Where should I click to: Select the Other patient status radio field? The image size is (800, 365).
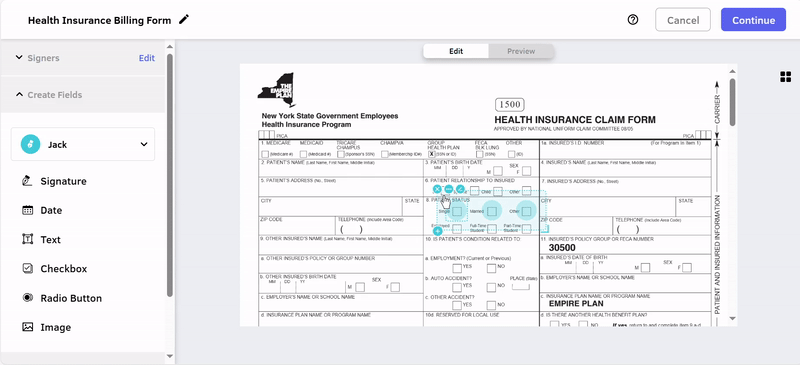coord(527,211)
